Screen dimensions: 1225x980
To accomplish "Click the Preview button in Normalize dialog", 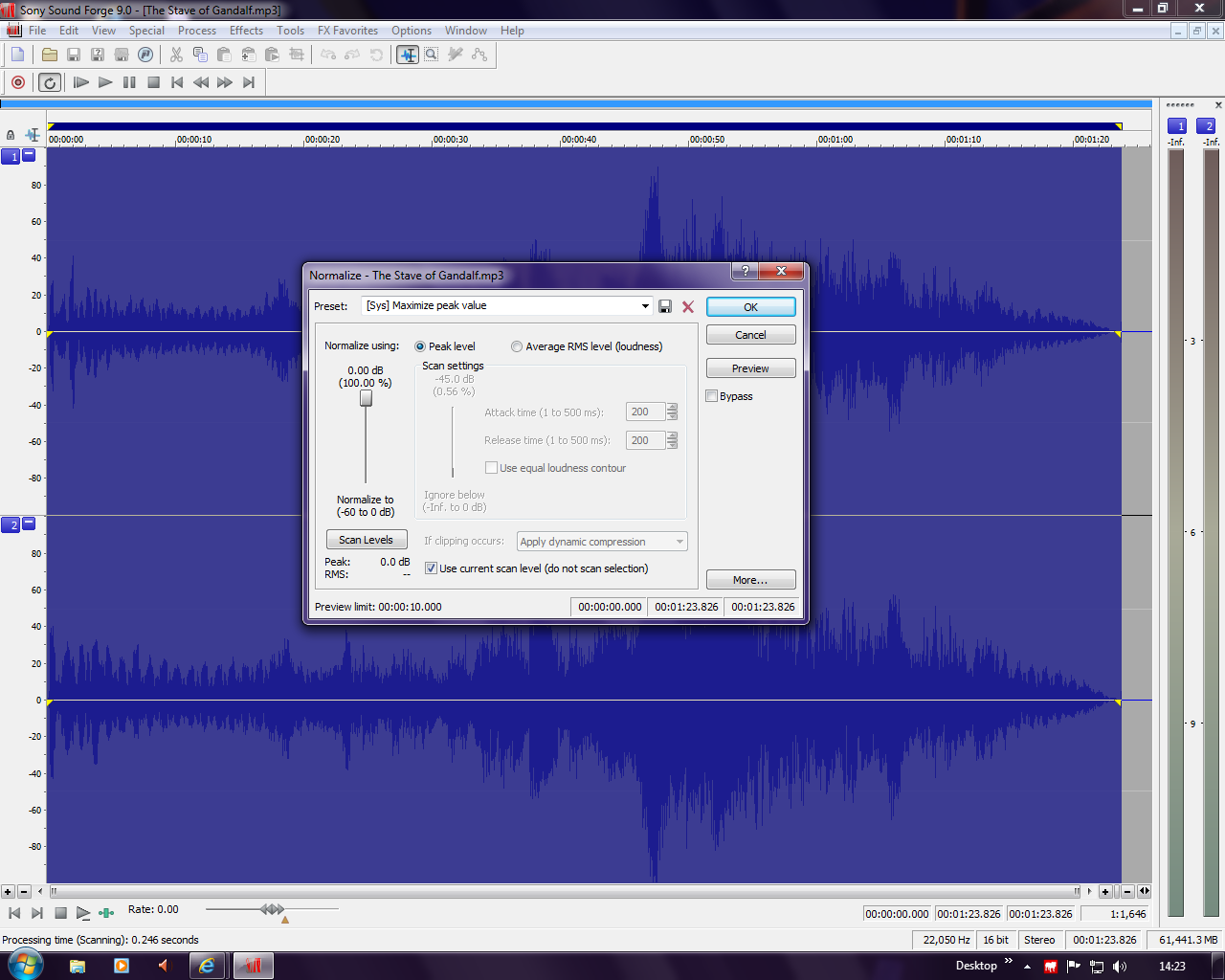I will [750, 368].
